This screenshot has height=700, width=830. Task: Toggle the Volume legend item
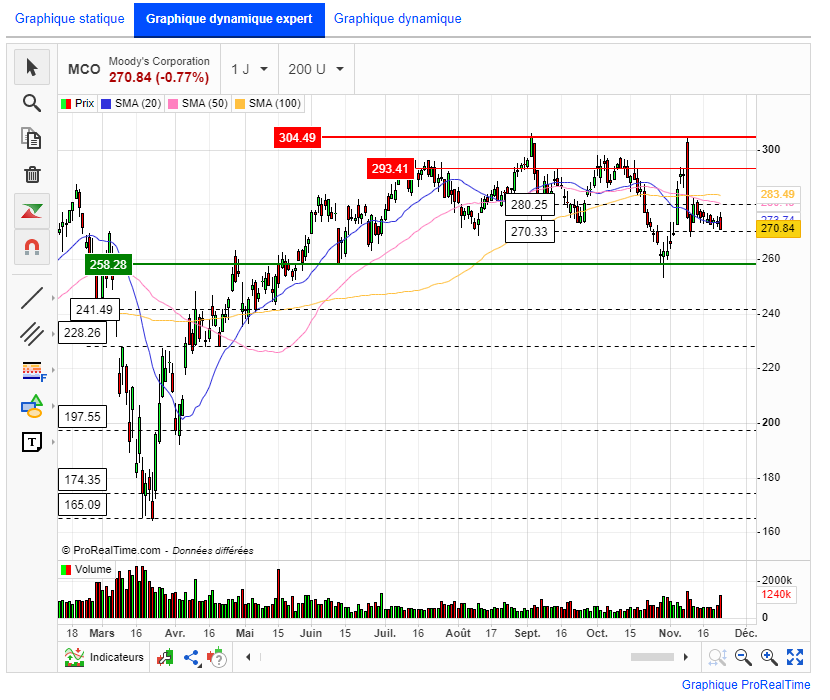pos(86,570)
